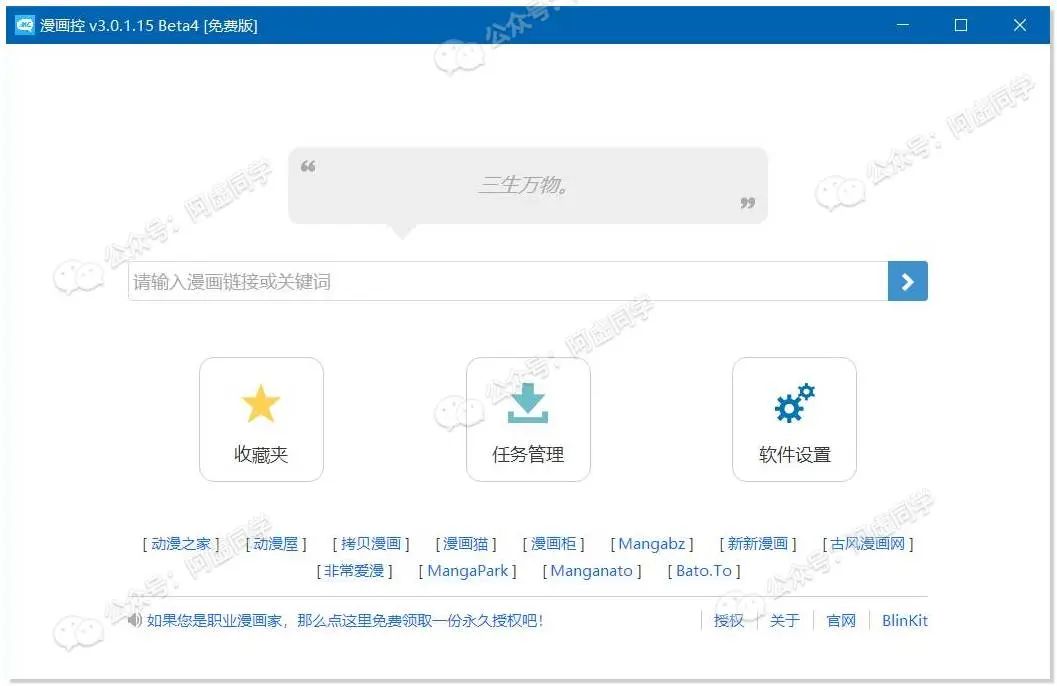This screenshot has height=686, width=1057.
Task: Maximize the 漫画控 window
Action: (x=961, y=25)
